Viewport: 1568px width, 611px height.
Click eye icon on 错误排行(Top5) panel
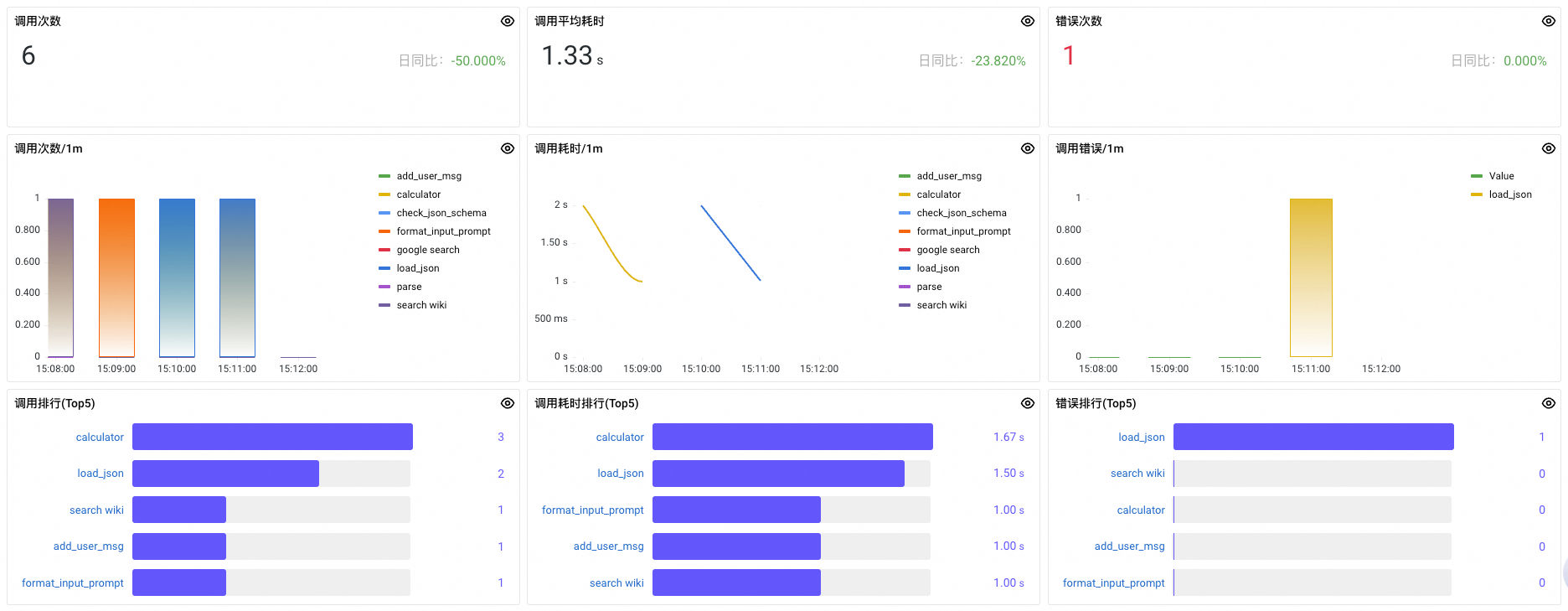coord(1548,403)
